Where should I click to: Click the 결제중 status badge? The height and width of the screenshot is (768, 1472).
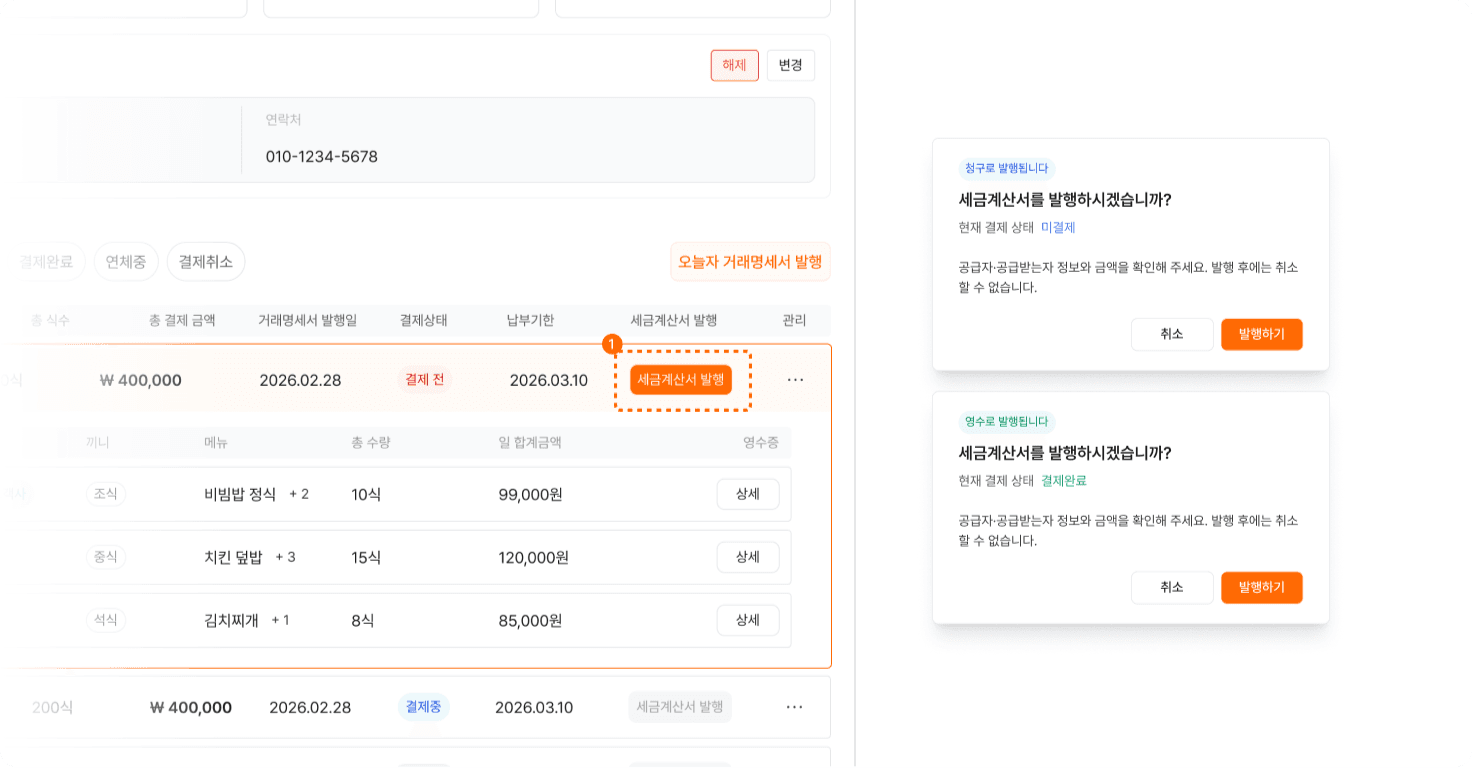(x=424, y=707)
